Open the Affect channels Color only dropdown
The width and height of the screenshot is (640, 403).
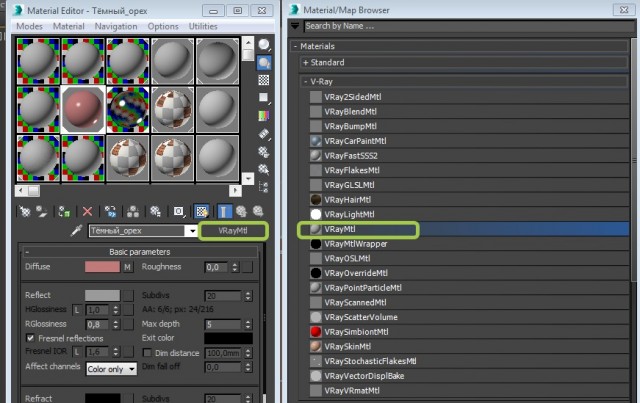click(x=111, y=369)
